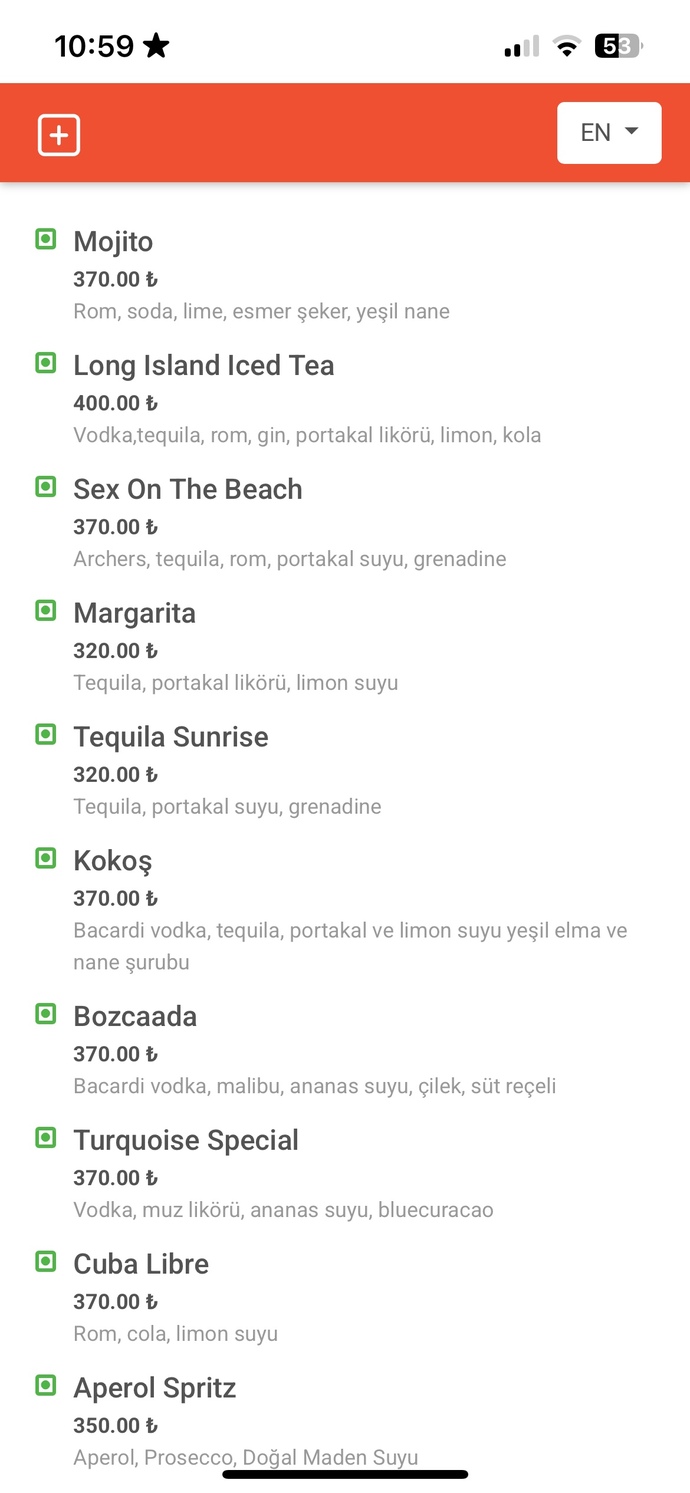Tap the green icon beside Tequila Sunrise

46,734
